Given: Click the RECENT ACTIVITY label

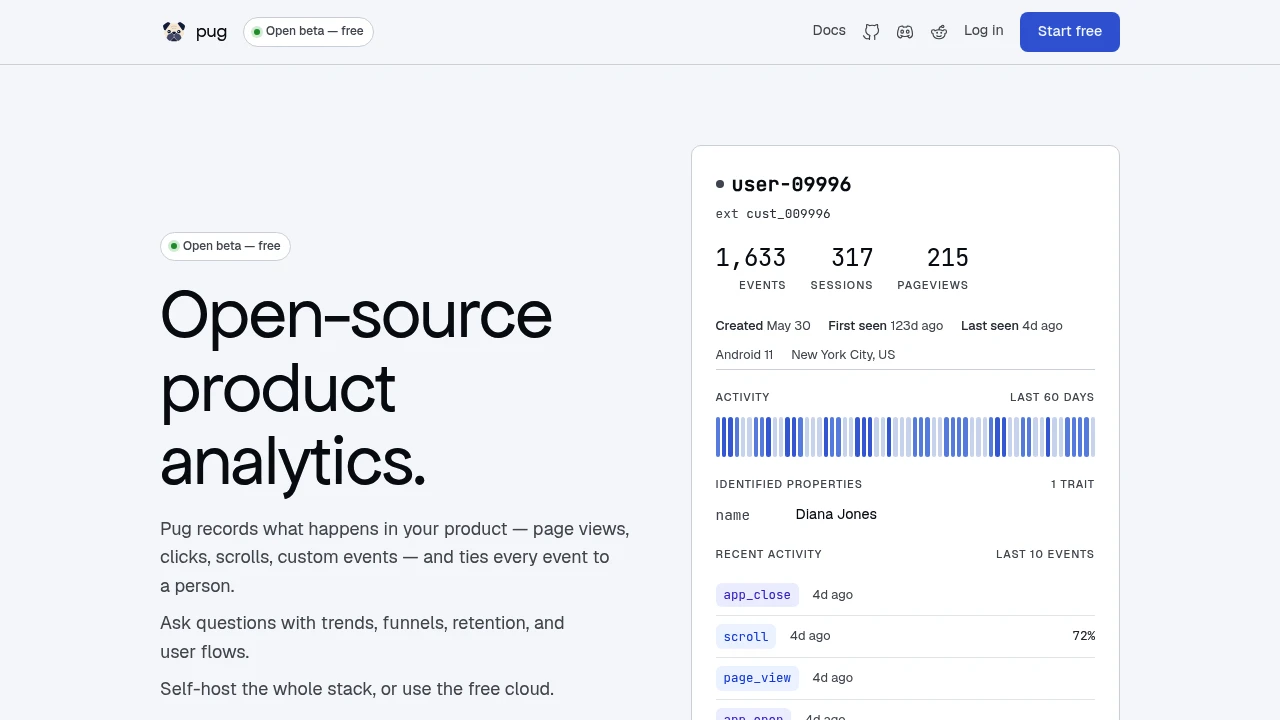Looking at the screenshot, I should point(768,554).
